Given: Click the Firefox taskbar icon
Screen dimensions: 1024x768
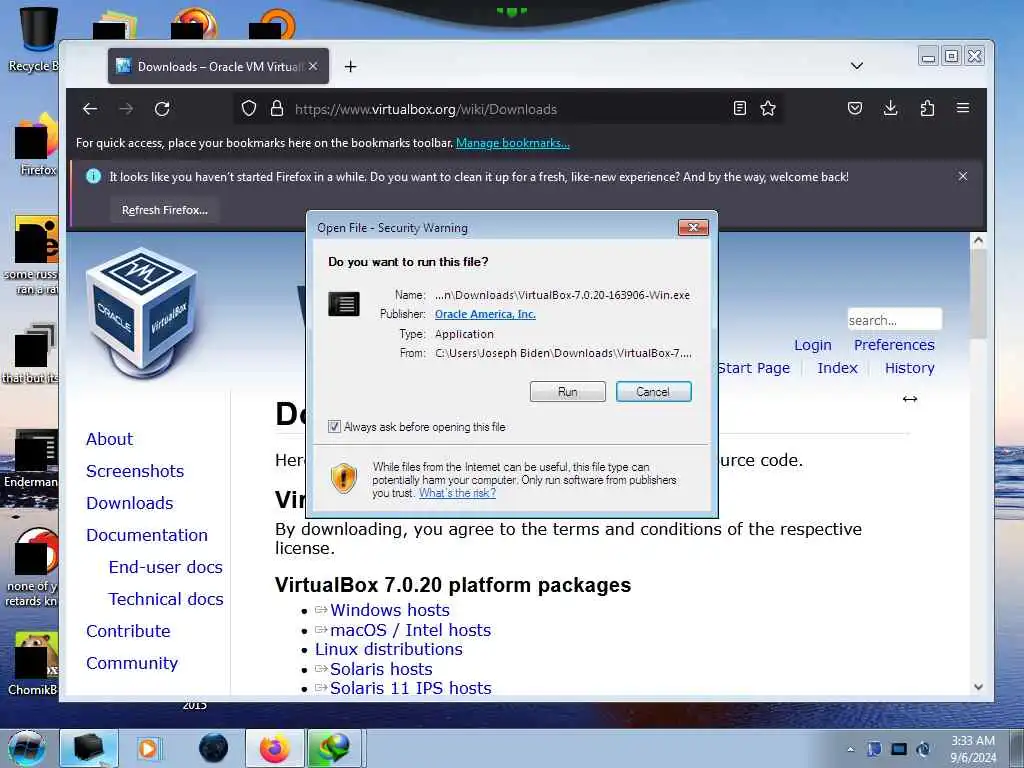Looking at the screenshot, I should (x=275, y=748).
